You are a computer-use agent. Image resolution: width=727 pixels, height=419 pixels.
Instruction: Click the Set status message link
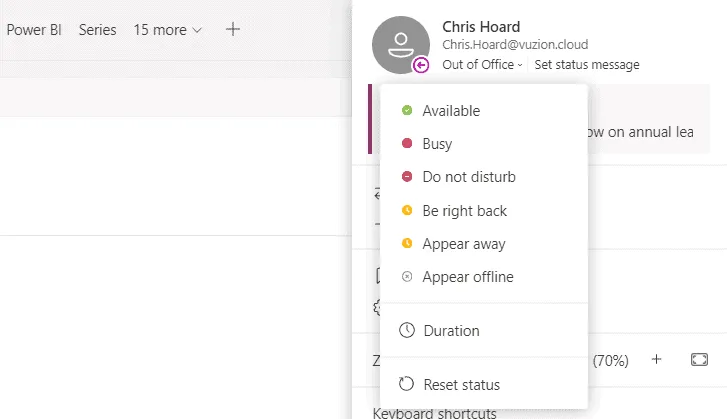coord(587,65)
